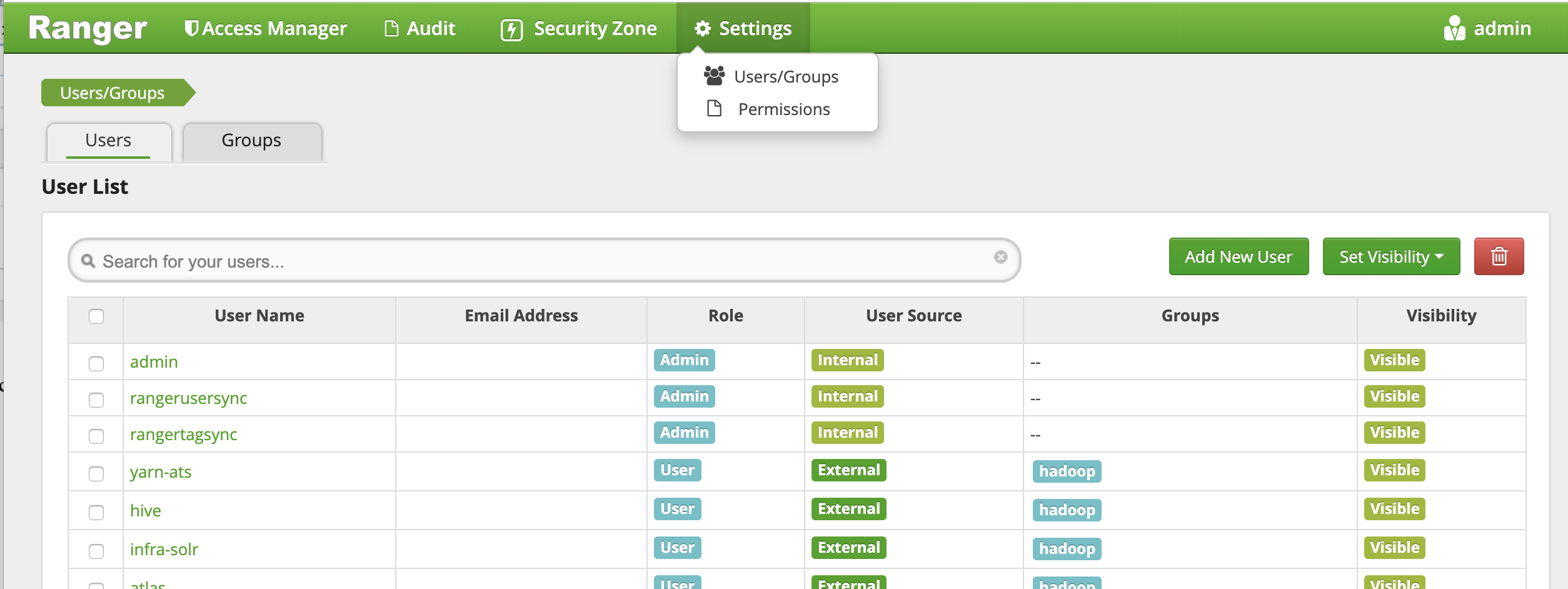Click the User List heading
The height and width of the screenshot is (589, 1568).
[x=85, y=187]
